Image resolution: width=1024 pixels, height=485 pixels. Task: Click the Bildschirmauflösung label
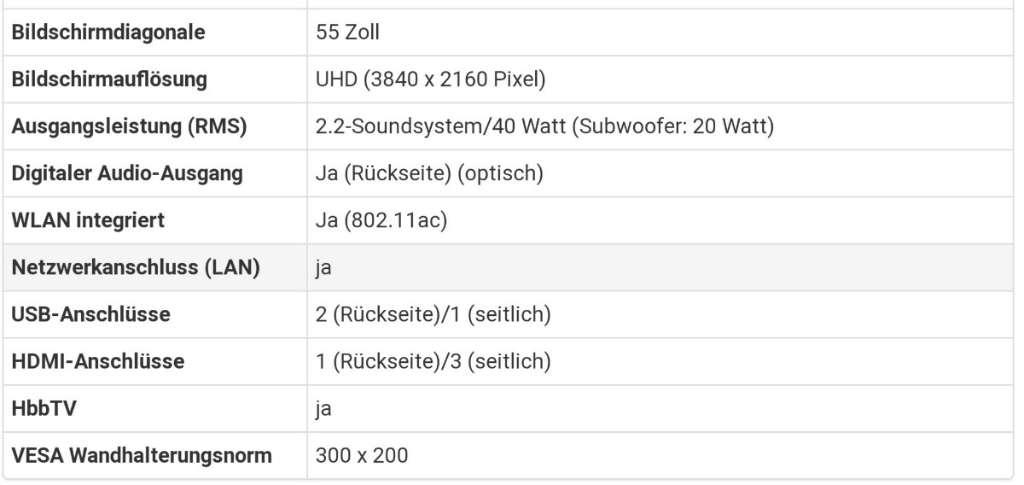click(x=110, y=79)
